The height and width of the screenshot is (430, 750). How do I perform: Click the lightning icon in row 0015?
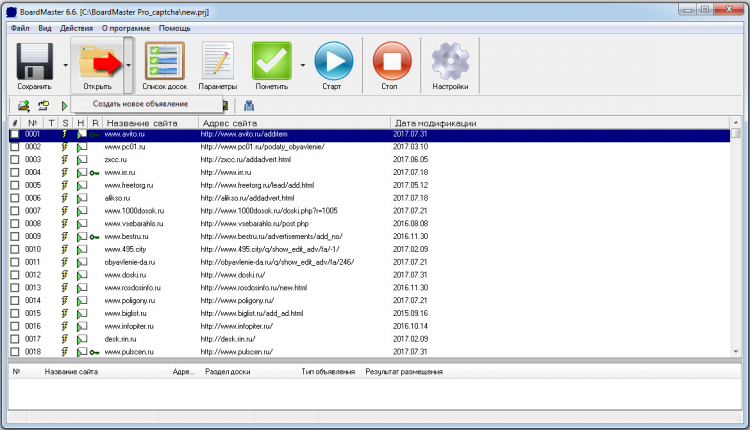coord(64,313)
